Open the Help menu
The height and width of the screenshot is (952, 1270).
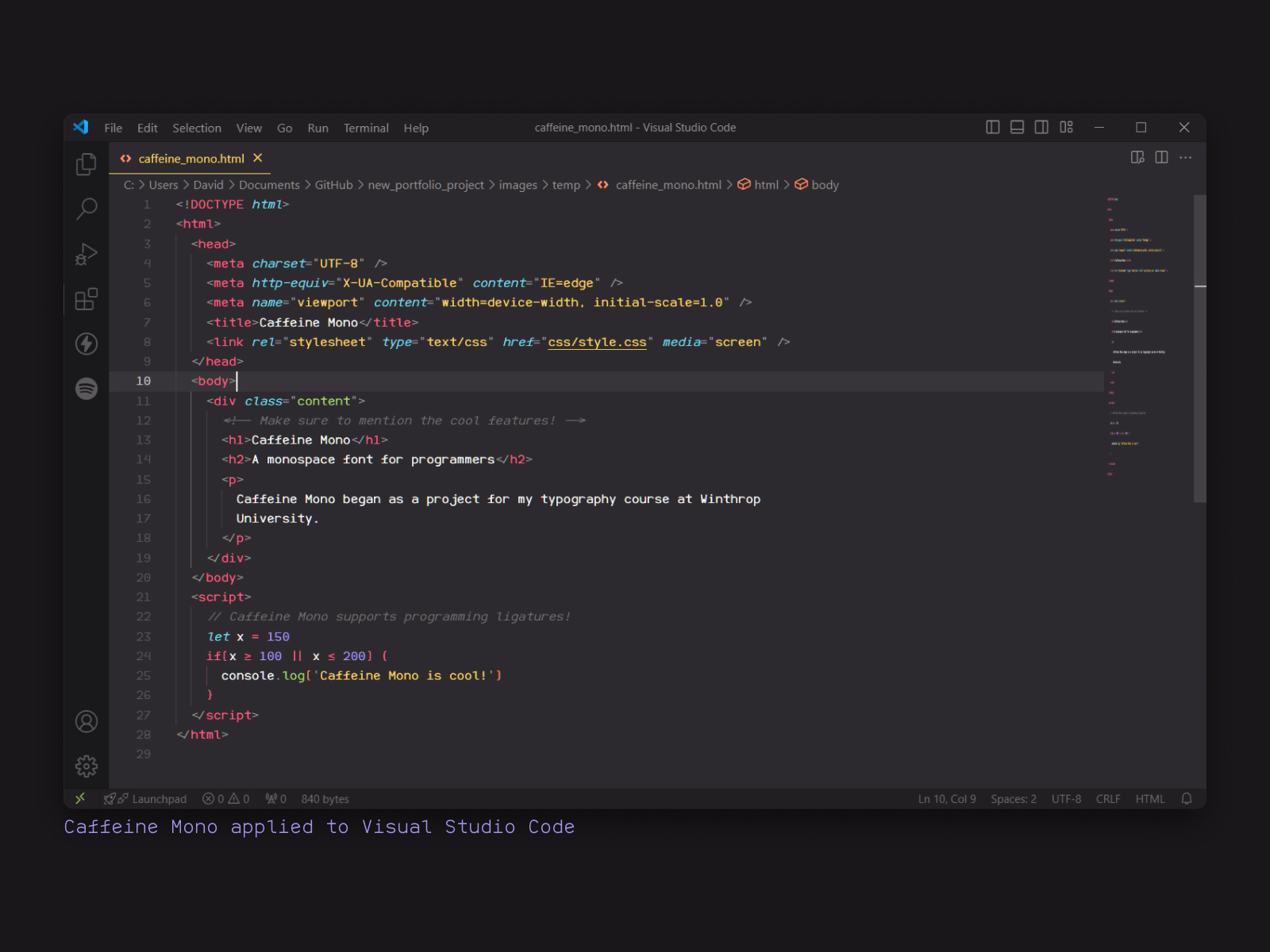[416, 128]
